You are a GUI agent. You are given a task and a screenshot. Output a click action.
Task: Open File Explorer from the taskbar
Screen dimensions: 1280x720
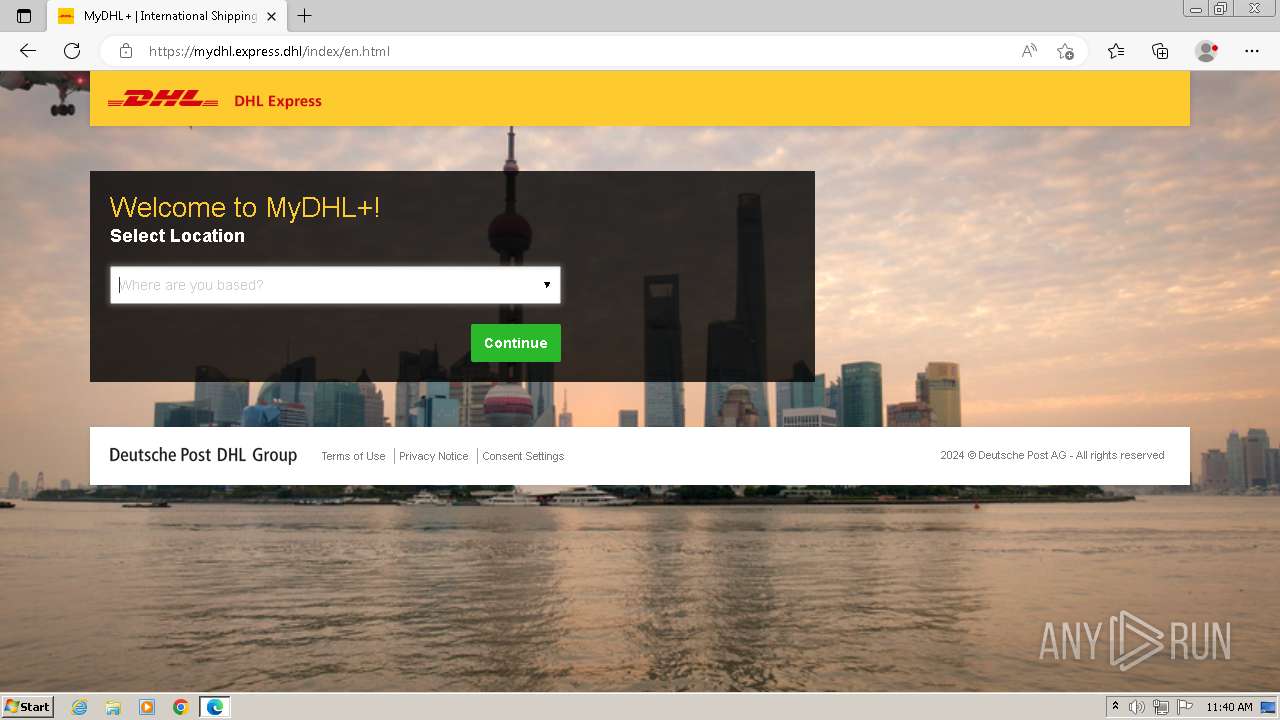[x=113, y=707]
